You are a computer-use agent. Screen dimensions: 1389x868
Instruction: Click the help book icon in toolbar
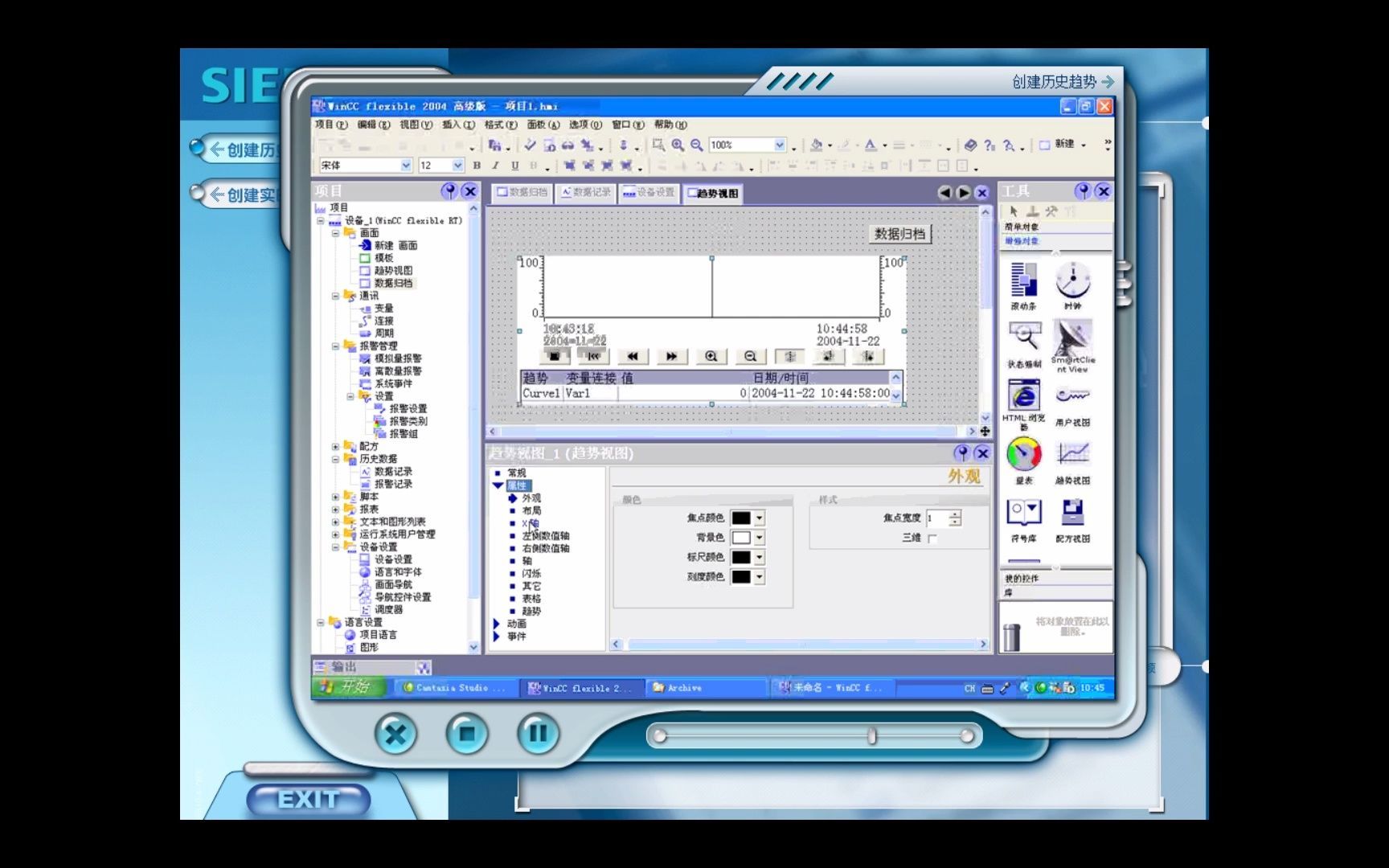pos(970,145)
